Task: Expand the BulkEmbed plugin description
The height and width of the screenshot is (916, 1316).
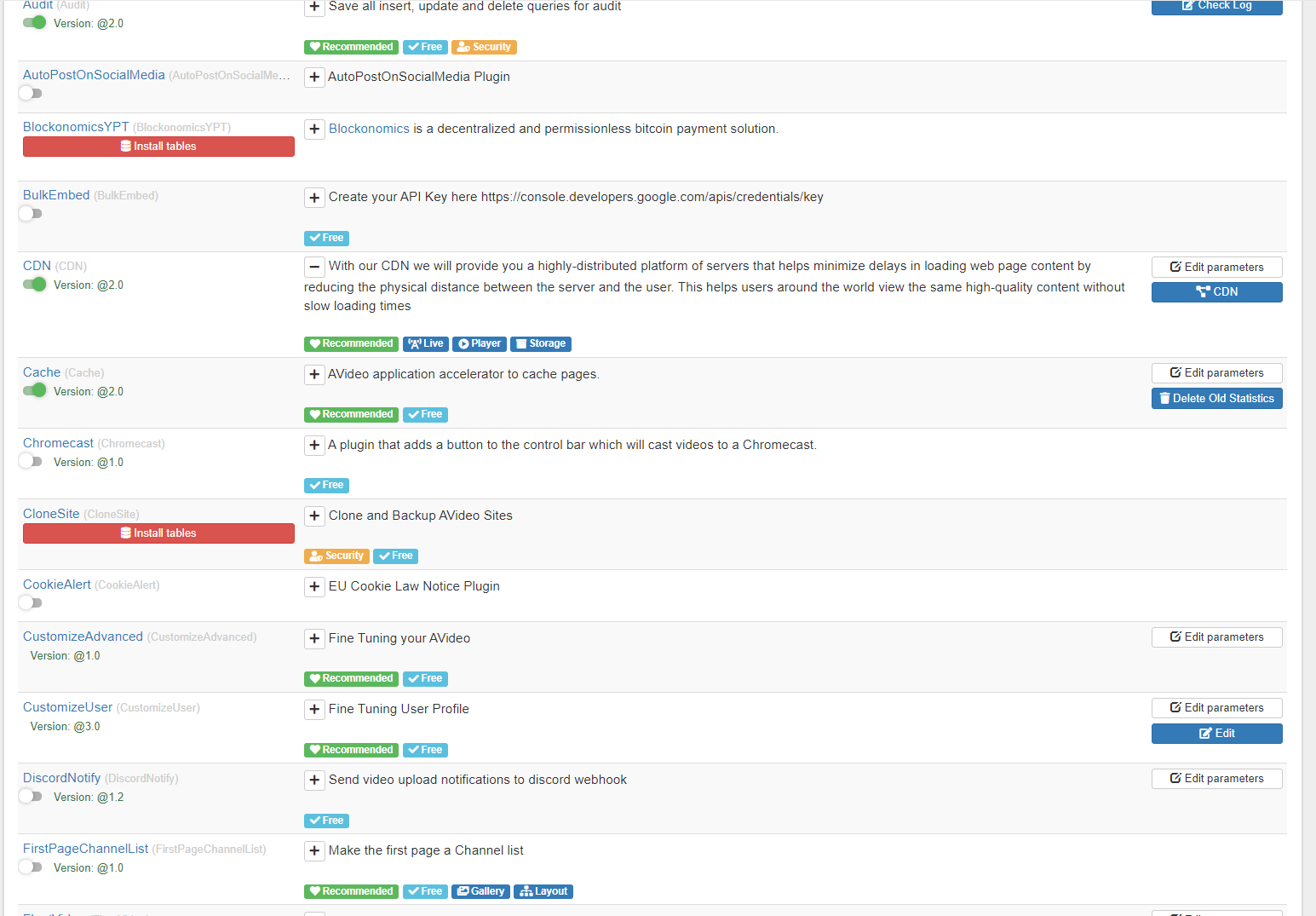Action: tap(314, 197)
